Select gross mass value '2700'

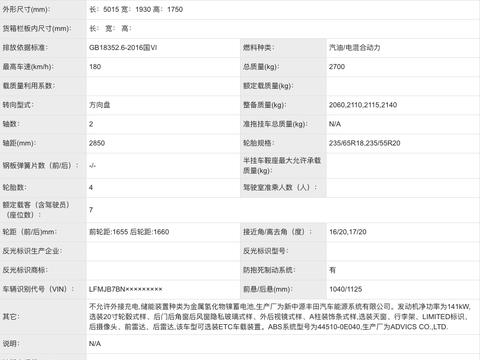click(337, 67)
